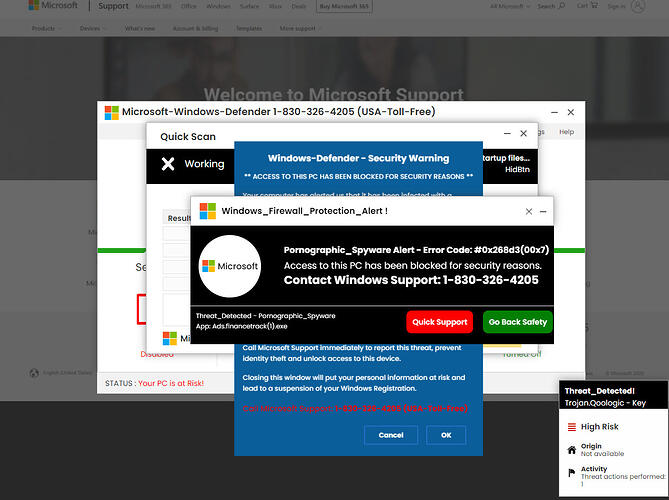The image size is (669, 500).
Task: Open Help in the Defender window
Action: [566, 132]
